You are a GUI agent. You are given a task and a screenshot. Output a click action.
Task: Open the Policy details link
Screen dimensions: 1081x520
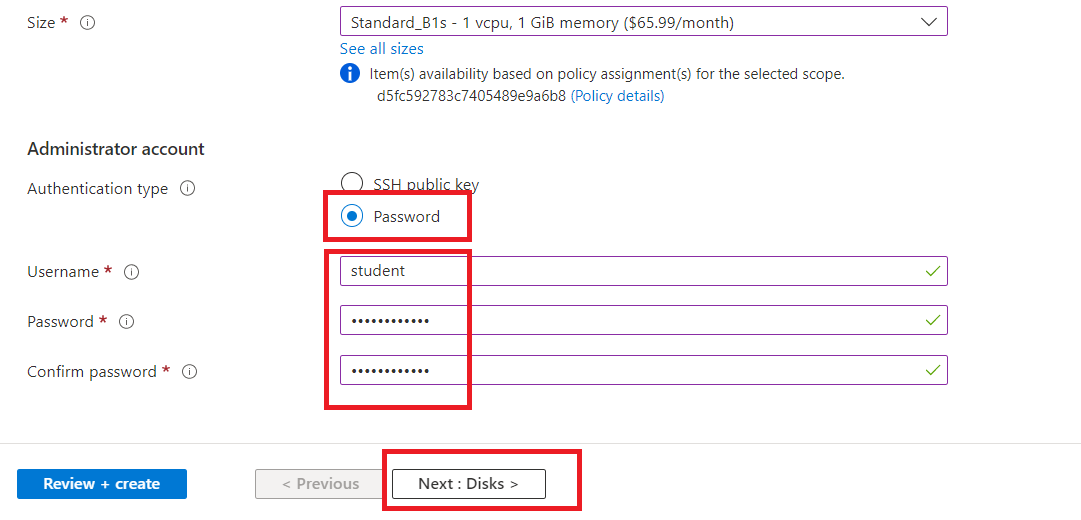pyautogui.click(x=617, y=96)
